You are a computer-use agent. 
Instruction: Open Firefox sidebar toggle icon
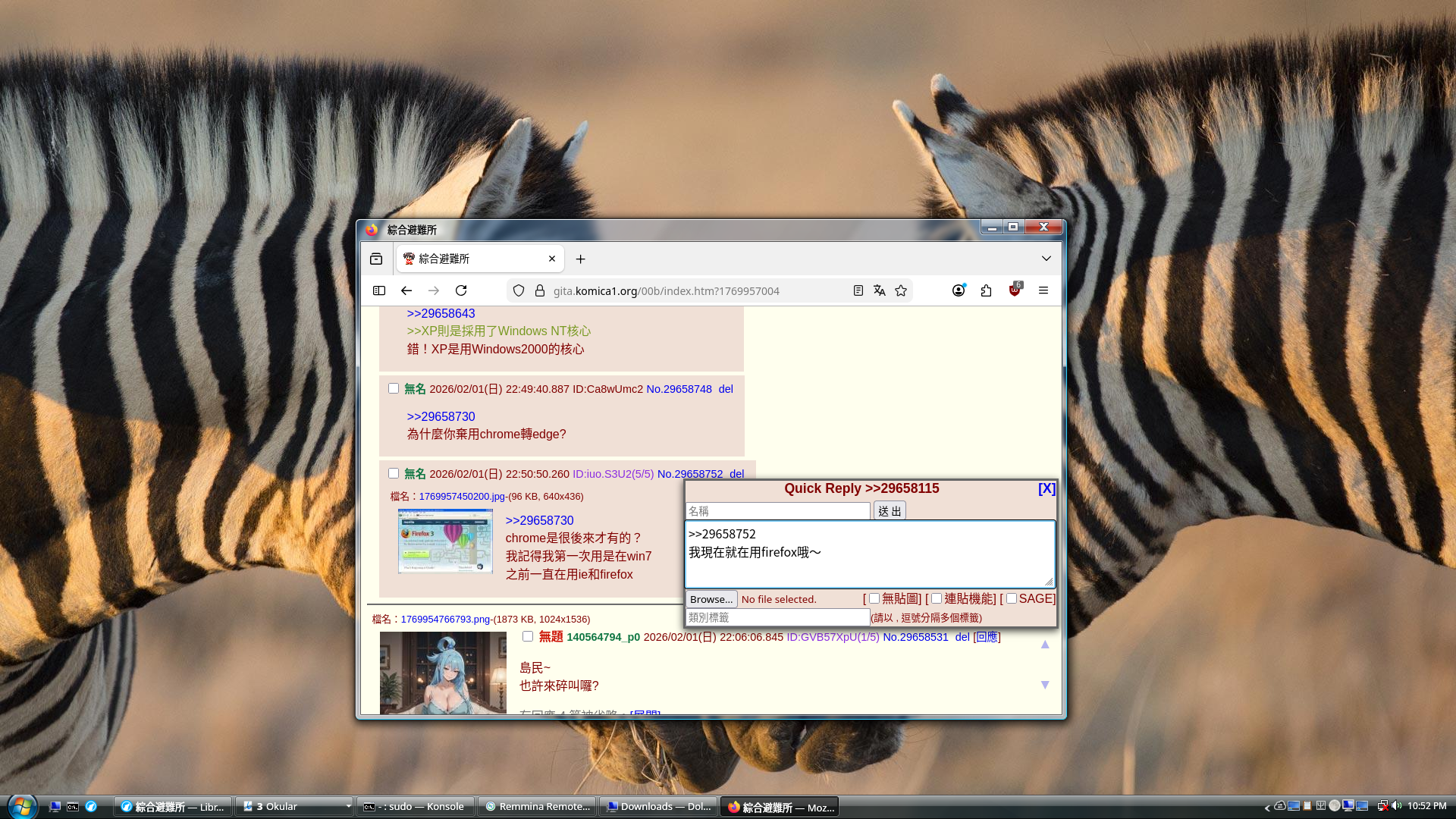pyautogui.click(x=379, y=290)
